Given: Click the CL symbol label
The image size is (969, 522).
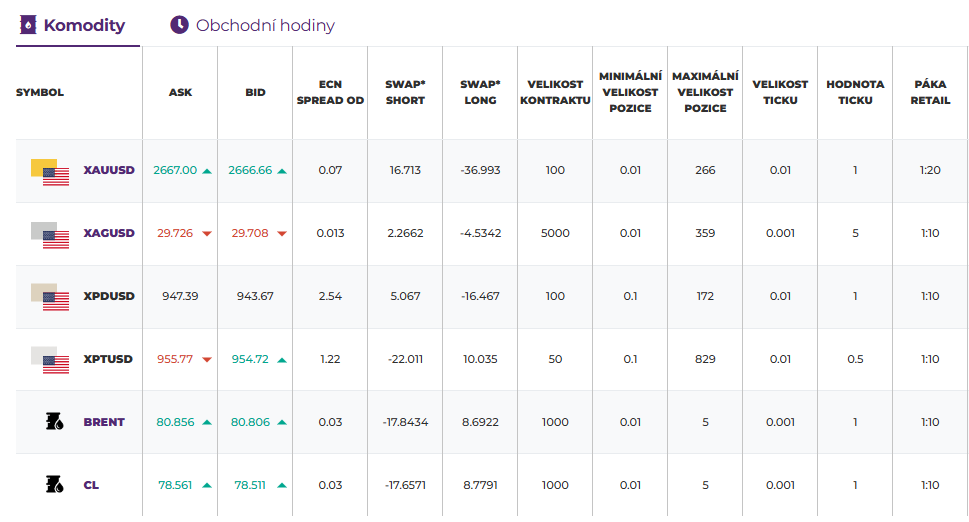Looking at the screenshot, I should pyautogui.click(x=91, y=485).
